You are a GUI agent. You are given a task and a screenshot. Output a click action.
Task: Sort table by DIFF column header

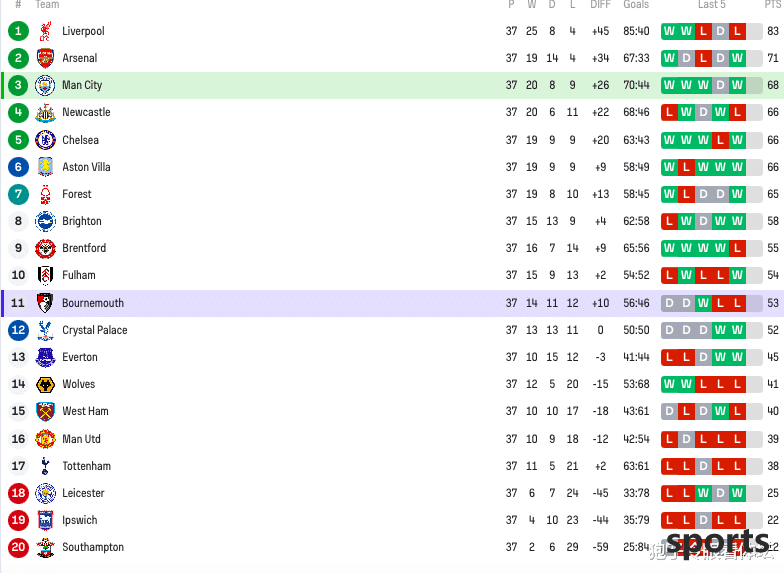click(600, 4)
